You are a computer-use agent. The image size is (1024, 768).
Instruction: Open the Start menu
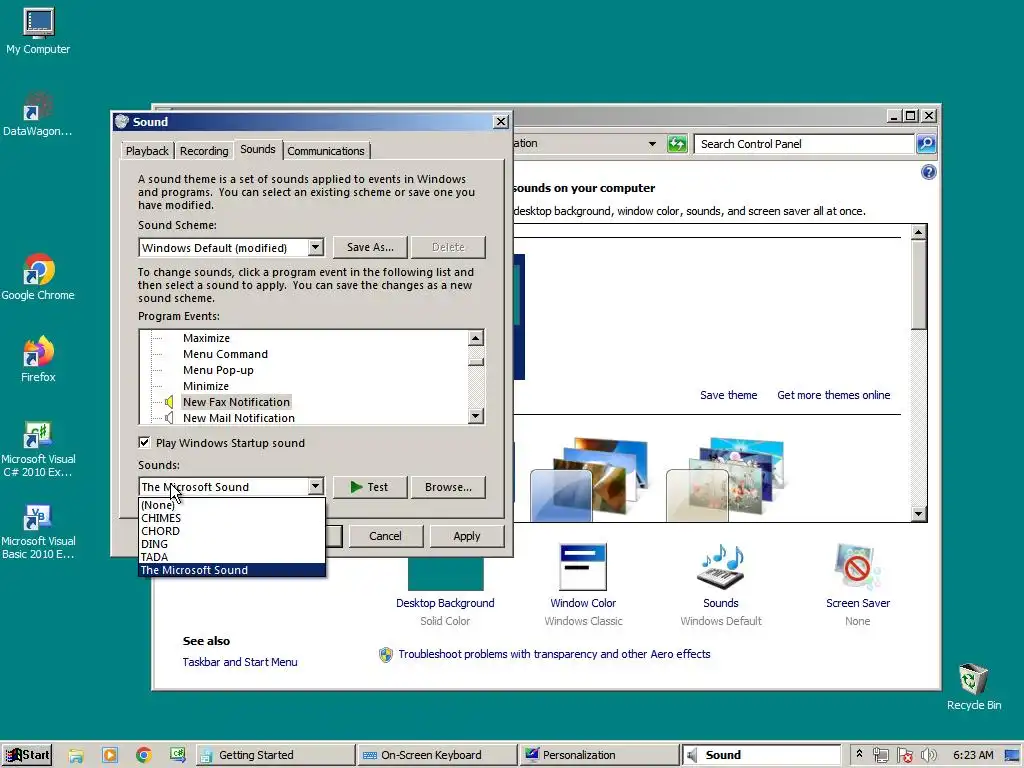(27, 755)
